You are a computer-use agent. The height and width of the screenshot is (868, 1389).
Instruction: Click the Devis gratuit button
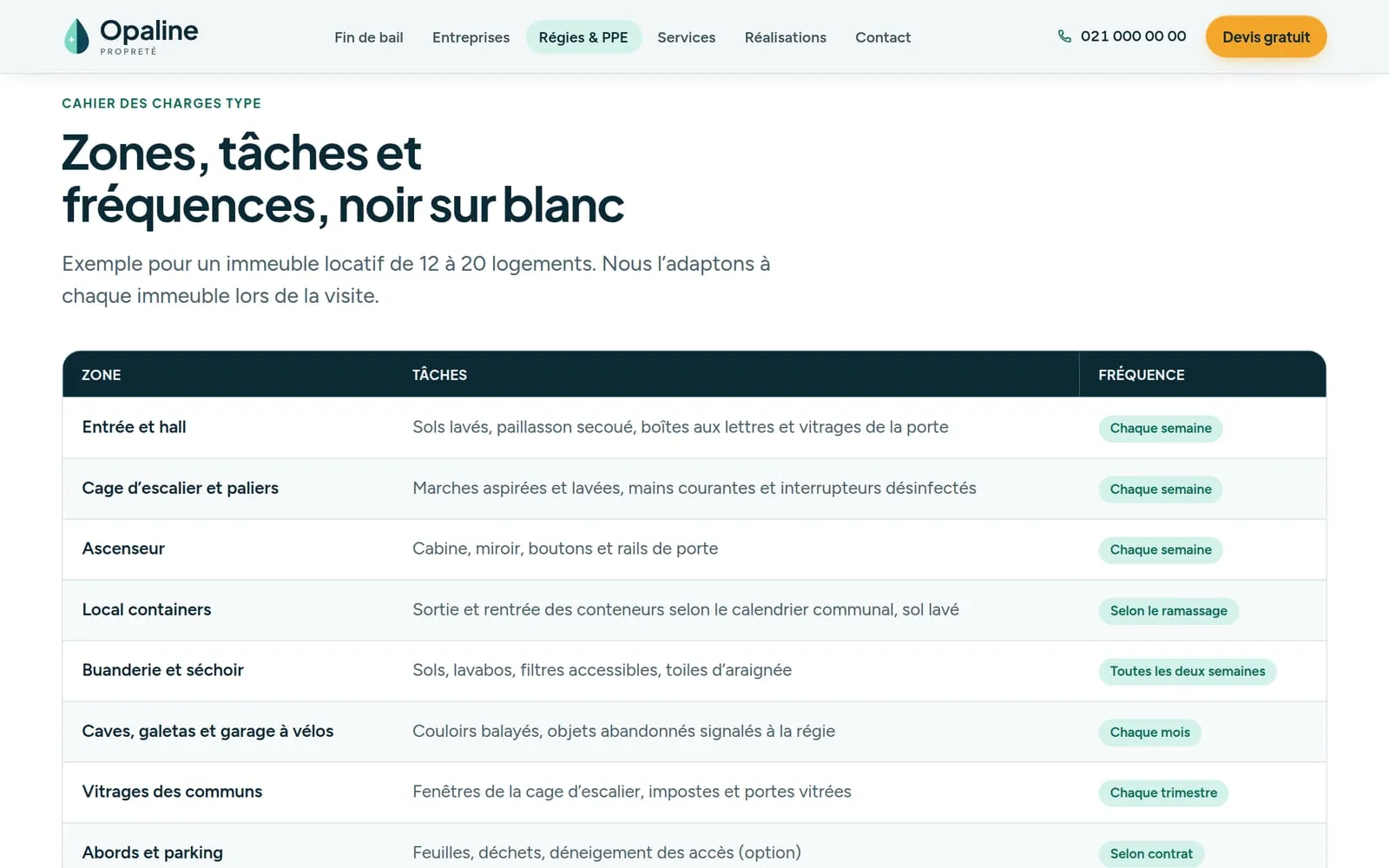click(1266, 36)
